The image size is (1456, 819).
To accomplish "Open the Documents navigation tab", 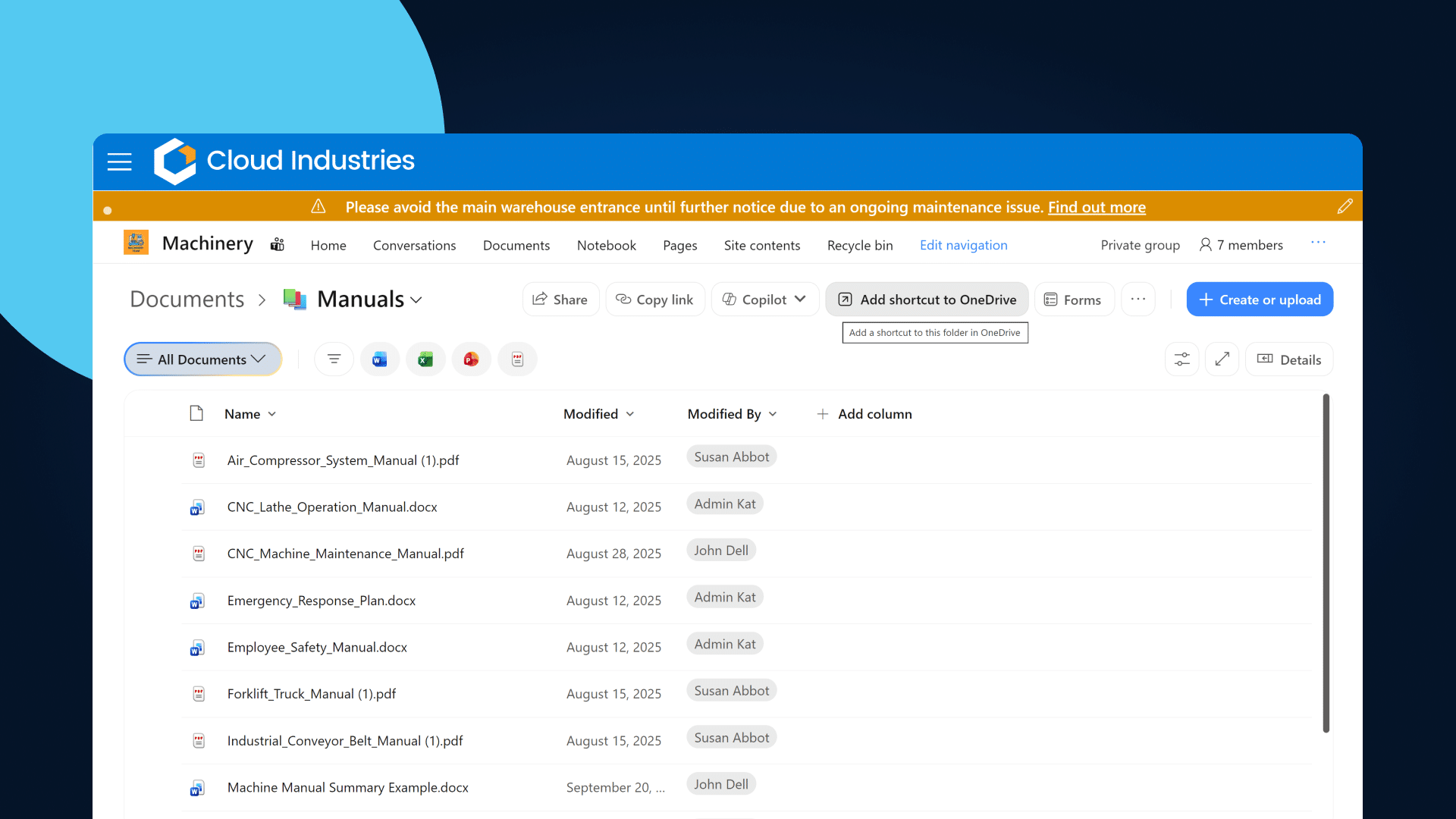I will 516,245.
